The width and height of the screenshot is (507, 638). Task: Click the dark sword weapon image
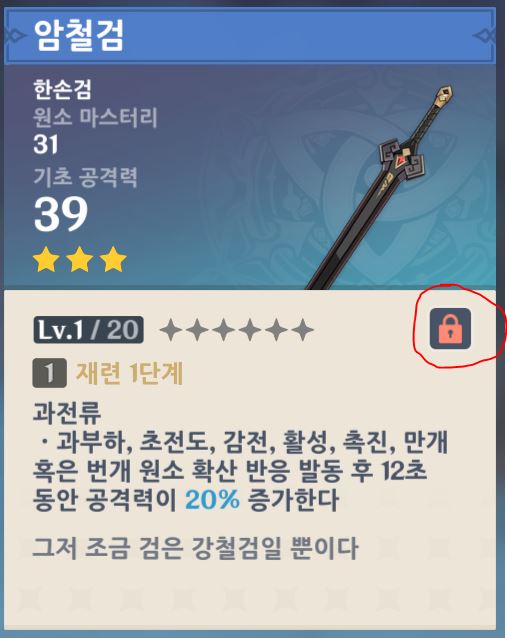(x=380, y=187)
